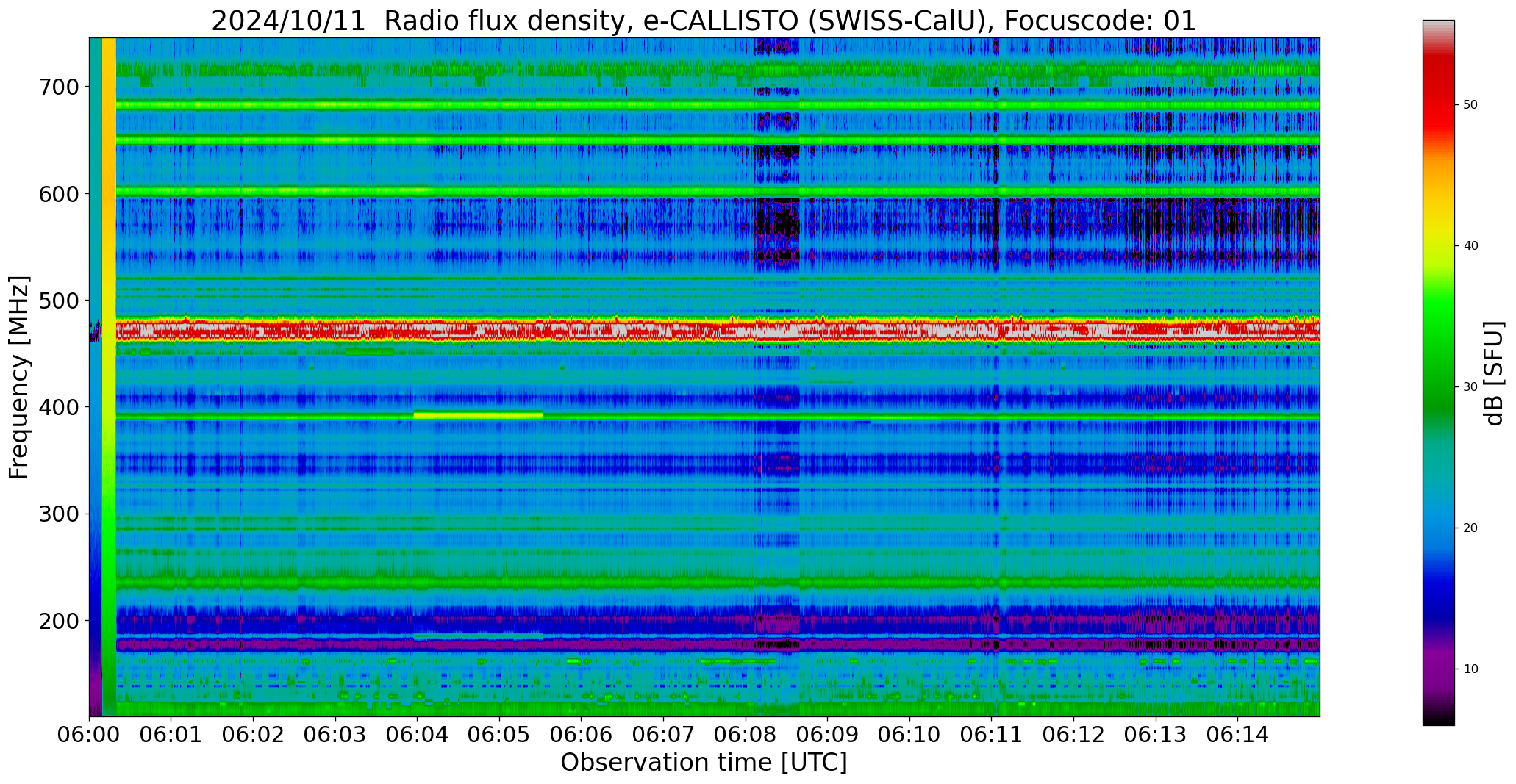Image resolution: width=1516 pixels, height=784 pixels.
Task: Click the 200 MHz frequency tick label
Action: pyautogui.click(x=59, y=621)
